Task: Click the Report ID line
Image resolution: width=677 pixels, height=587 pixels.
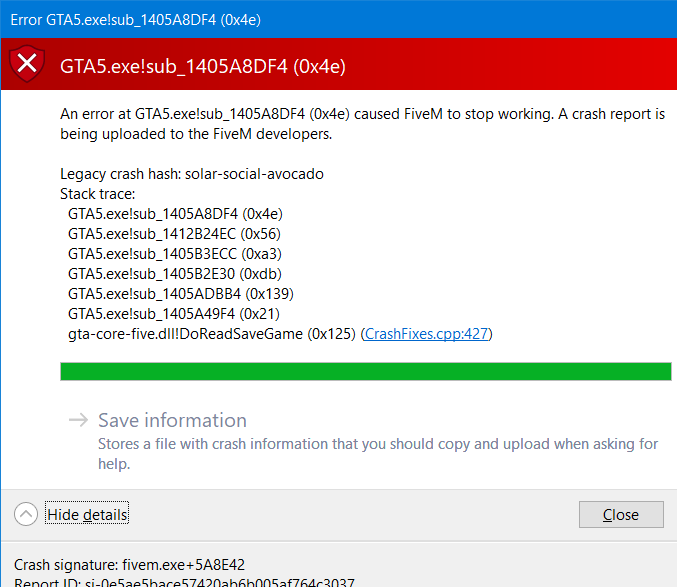Action: pyautogui.click(x=184, y=582)
